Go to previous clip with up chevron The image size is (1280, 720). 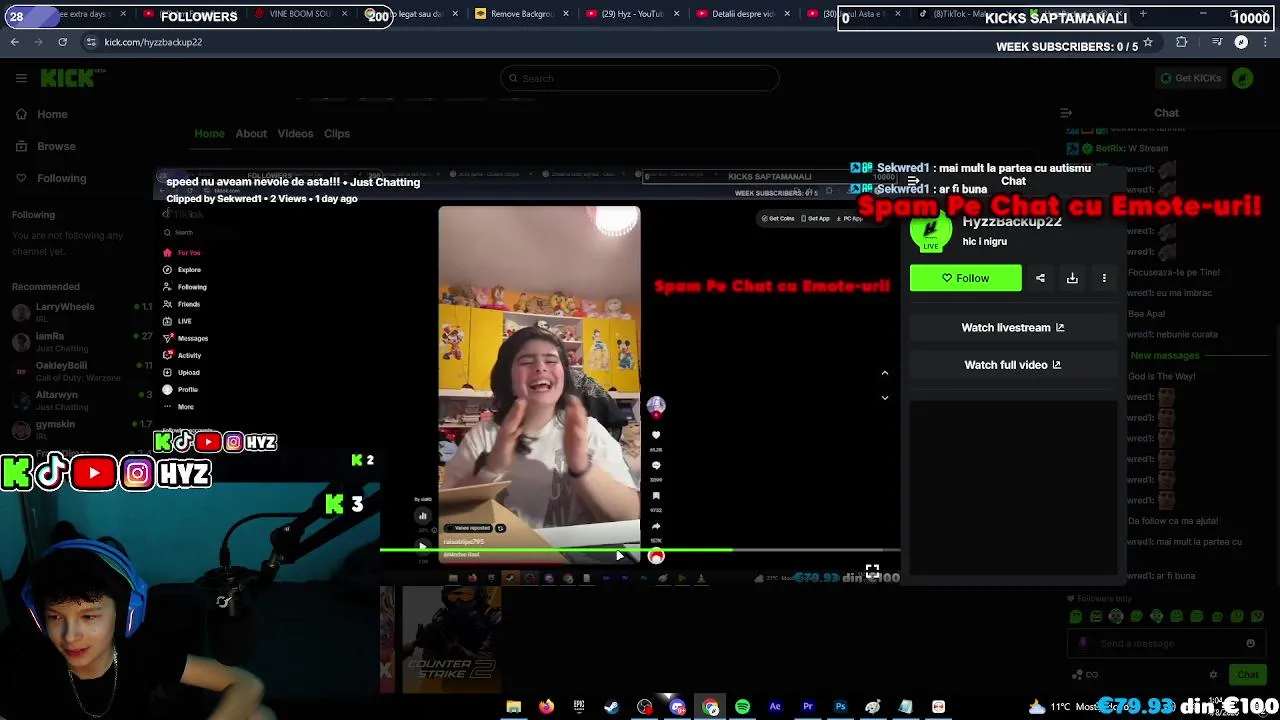pyautogui.click(x=884, y=373)
